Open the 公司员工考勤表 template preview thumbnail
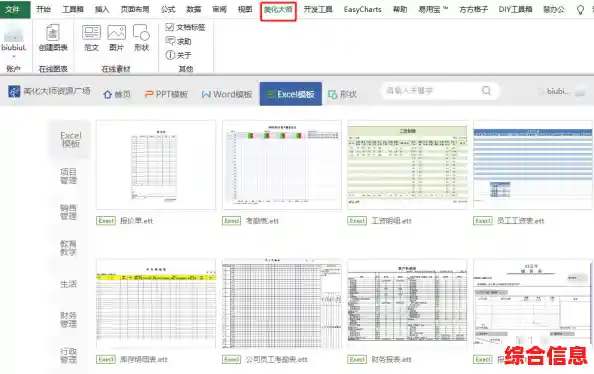The height and width of the screenshot is (374, 594). coord(282,304)
